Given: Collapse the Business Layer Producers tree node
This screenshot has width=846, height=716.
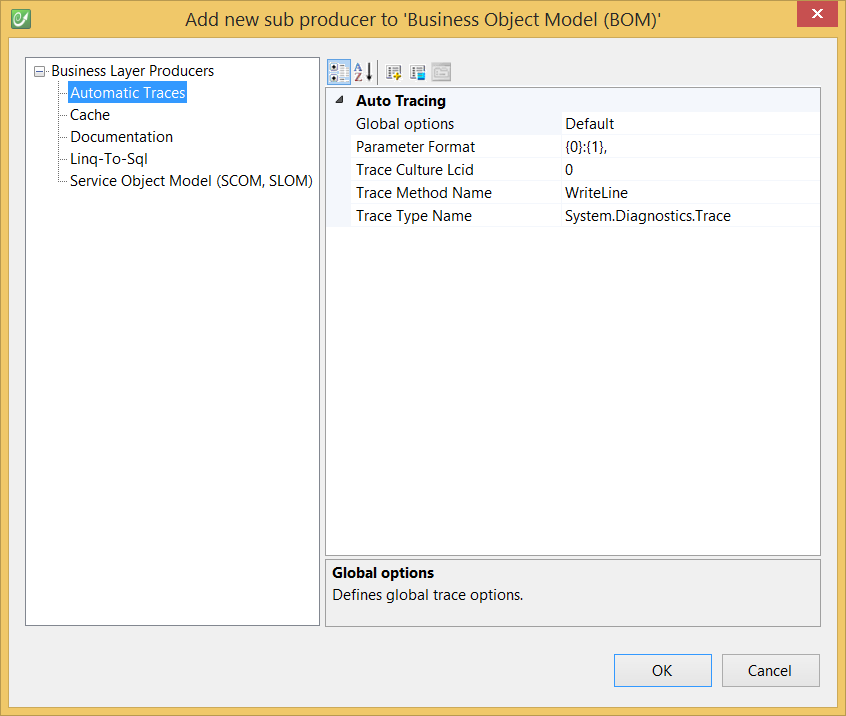Looking at the screenshot, I should [39, 71].
